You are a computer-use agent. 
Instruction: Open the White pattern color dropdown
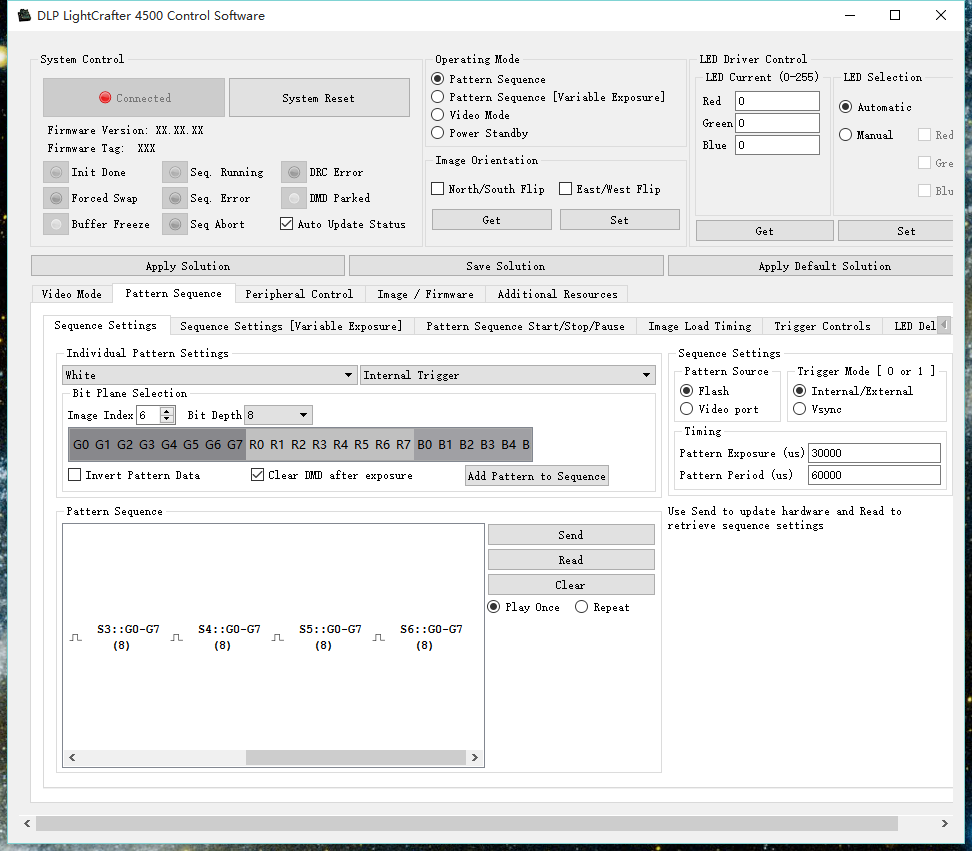coord(210,375)
